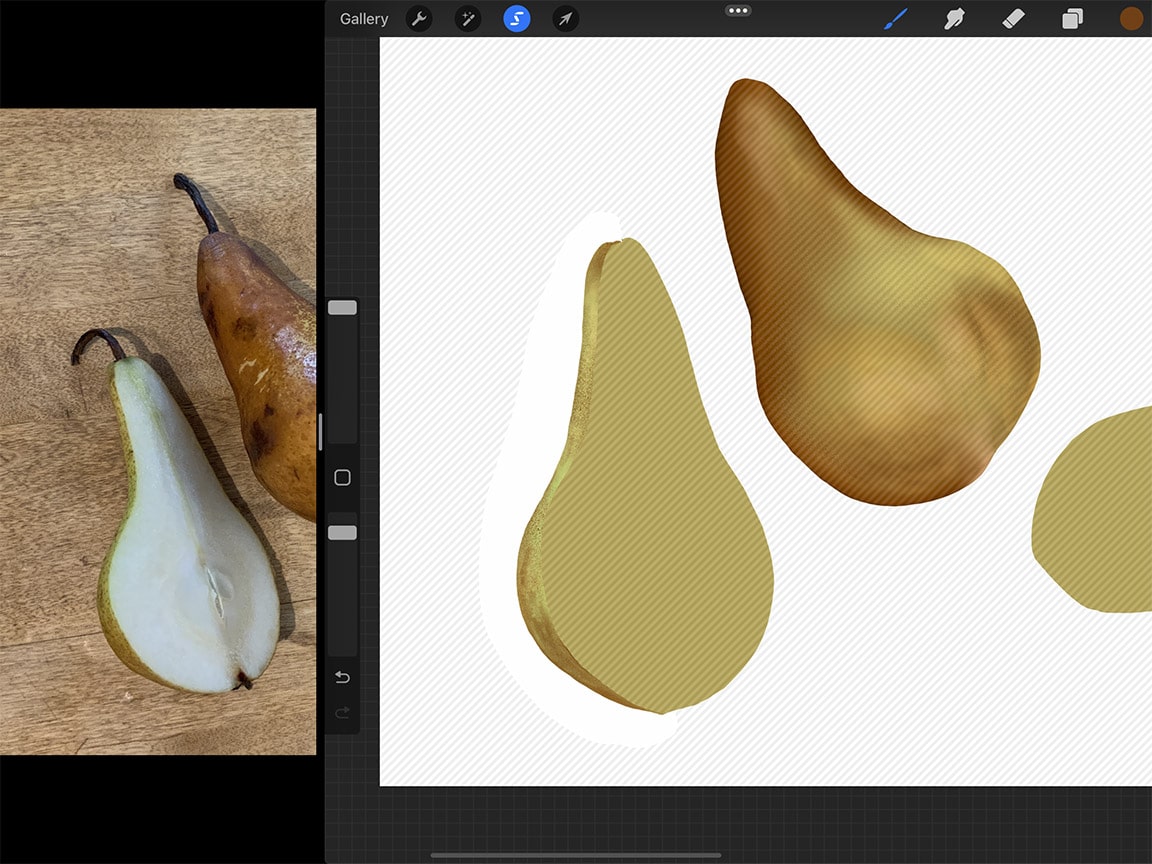The width and height of the screenshot is (1152, 864).
Task: Tap the pear reference photo
Action: (x=158, y=431)
